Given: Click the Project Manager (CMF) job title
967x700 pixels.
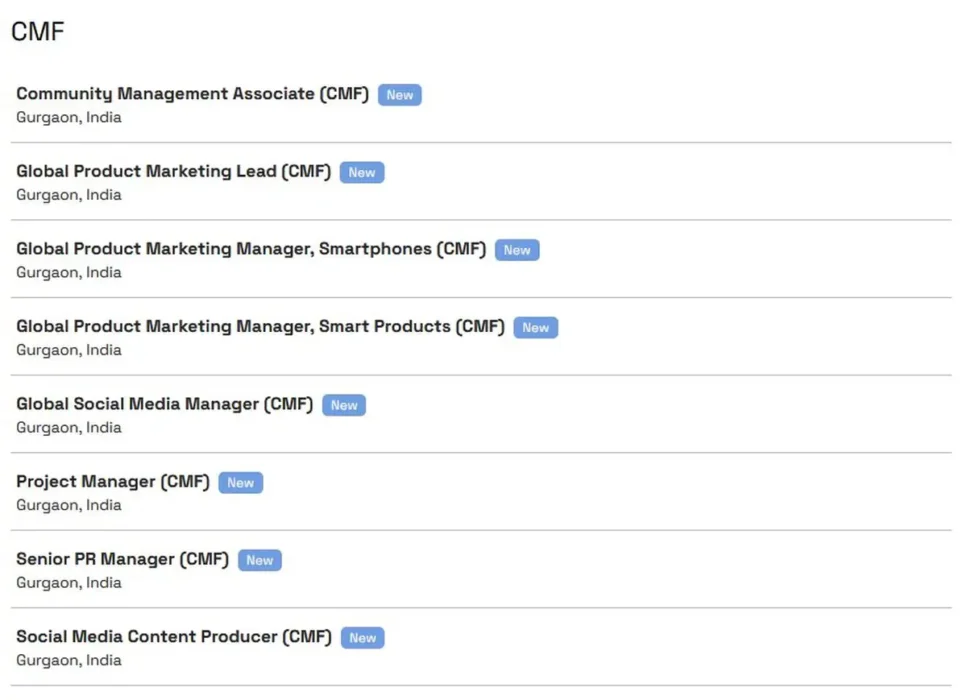Looking at the screenshot, I should point(112,482).
